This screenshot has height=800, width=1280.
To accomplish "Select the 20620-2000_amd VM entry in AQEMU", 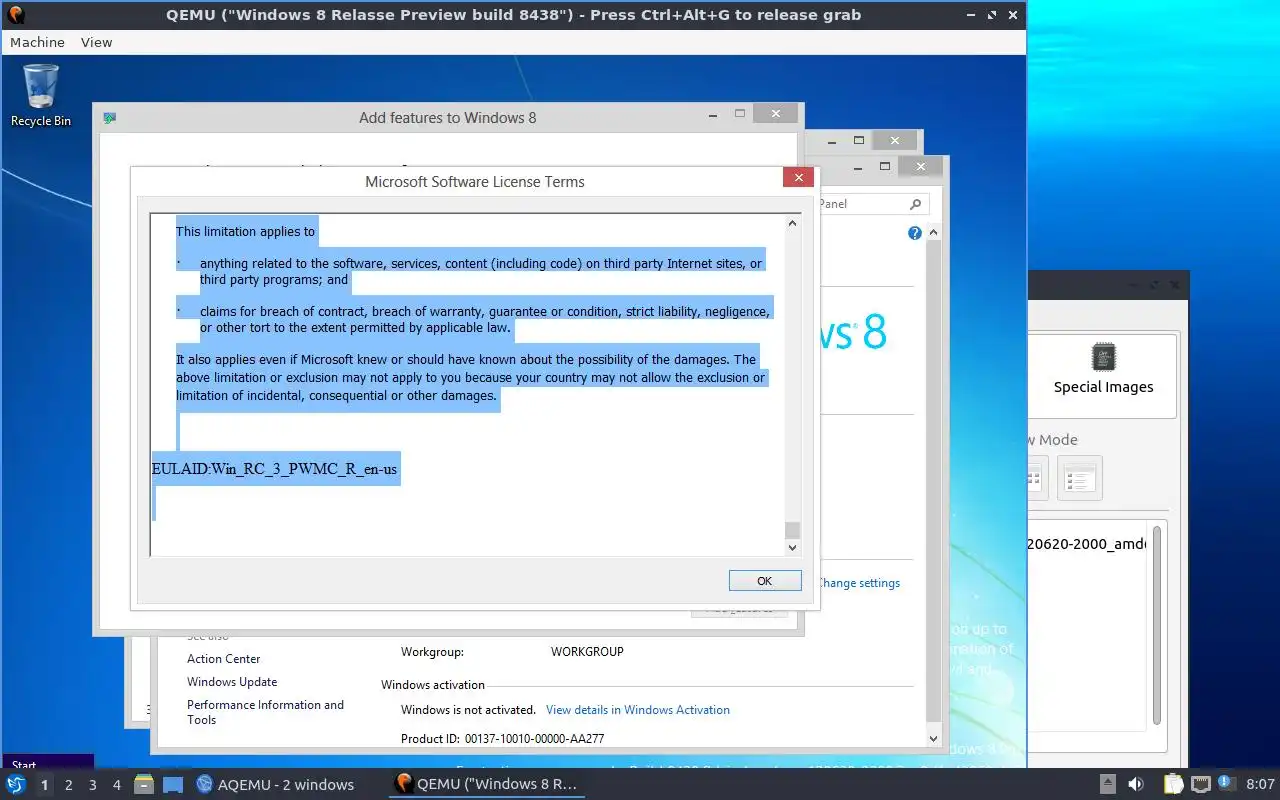I will 1086,545.
